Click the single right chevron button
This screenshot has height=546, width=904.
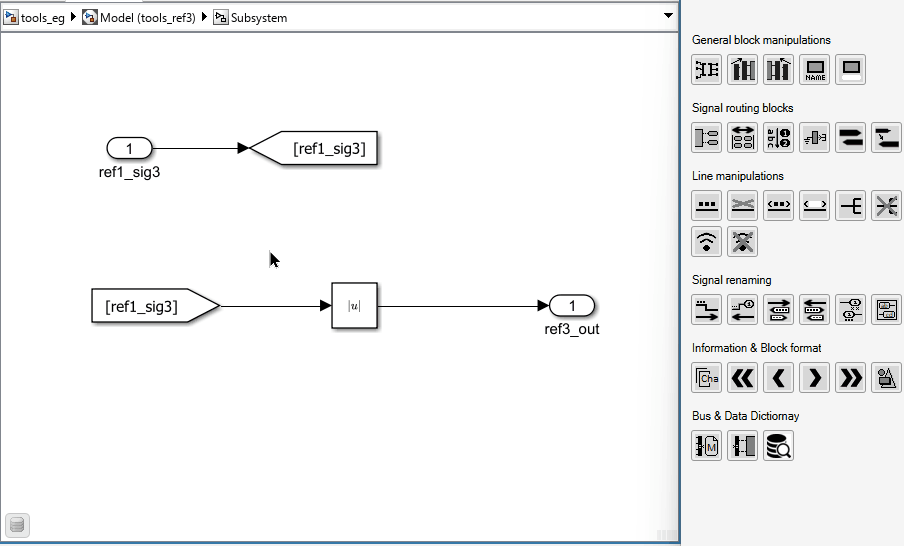[815, 378]
